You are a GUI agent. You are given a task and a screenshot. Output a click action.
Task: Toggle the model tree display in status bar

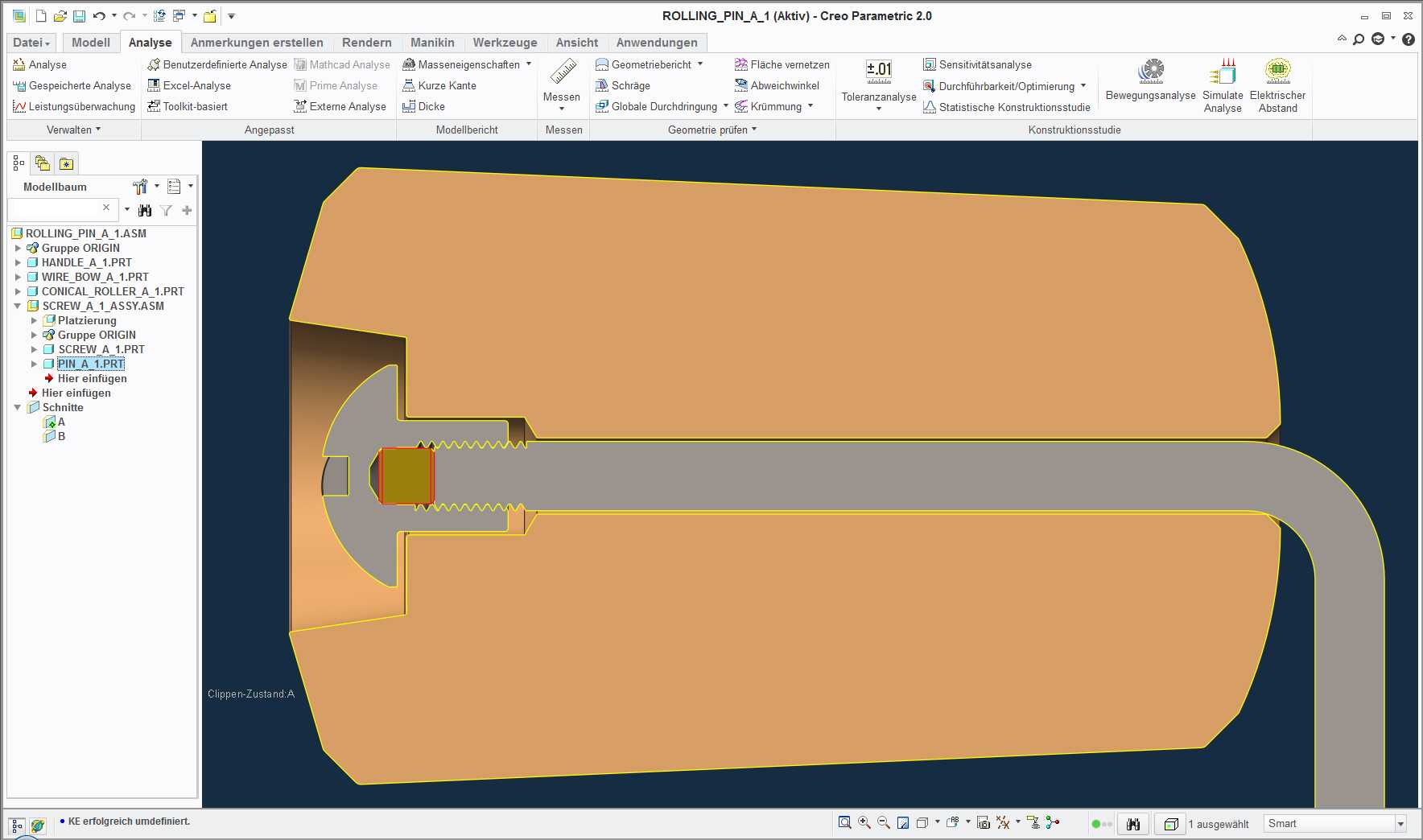17,826
